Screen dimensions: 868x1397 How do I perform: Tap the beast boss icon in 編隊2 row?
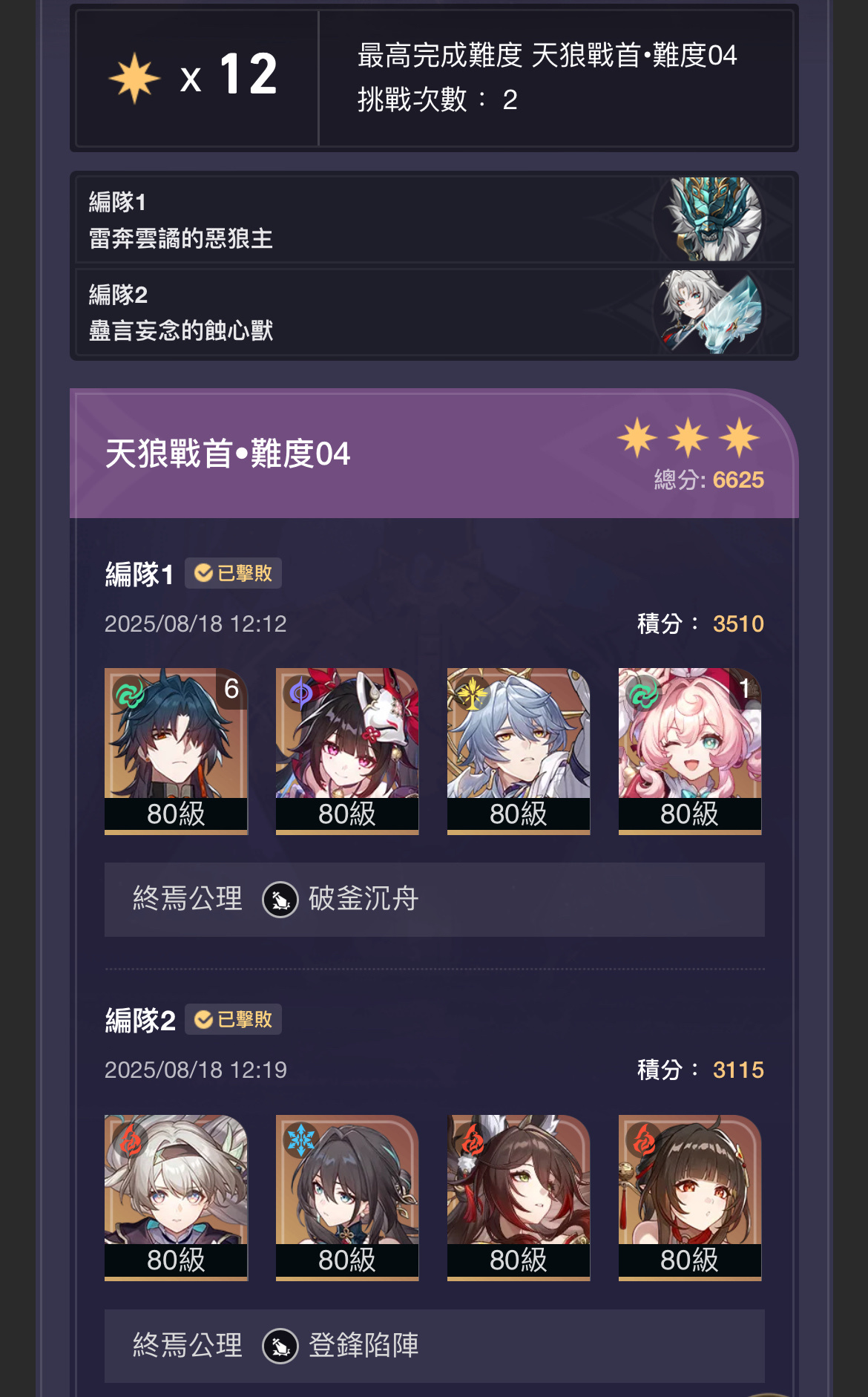(710, 312)
